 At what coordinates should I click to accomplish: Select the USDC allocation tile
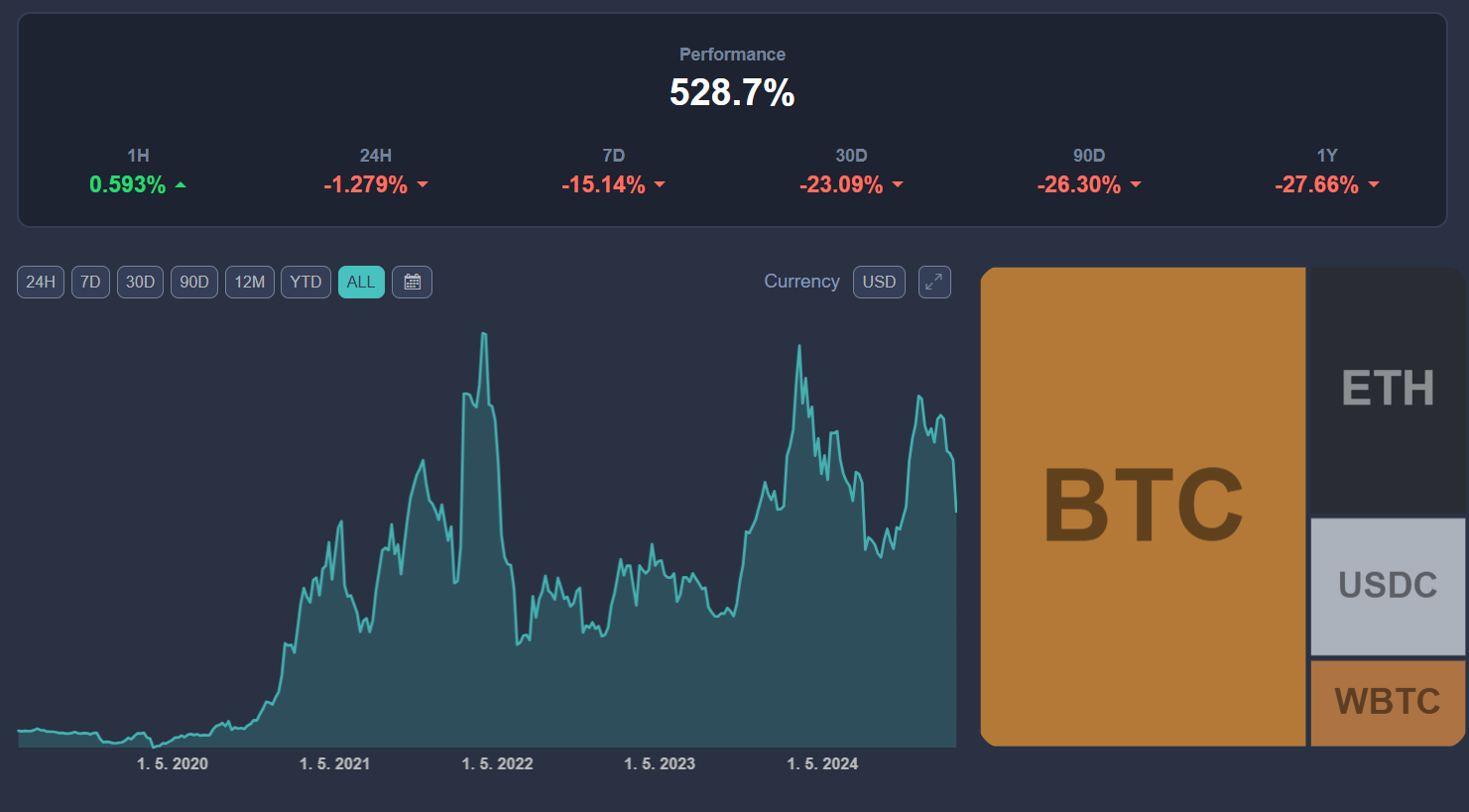1388,585
